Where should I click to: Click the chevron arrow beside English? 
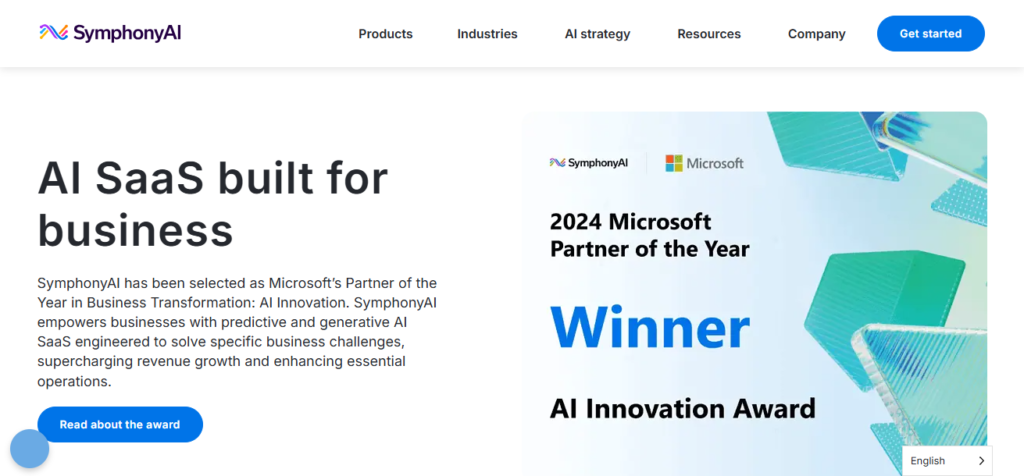(981, 461)
